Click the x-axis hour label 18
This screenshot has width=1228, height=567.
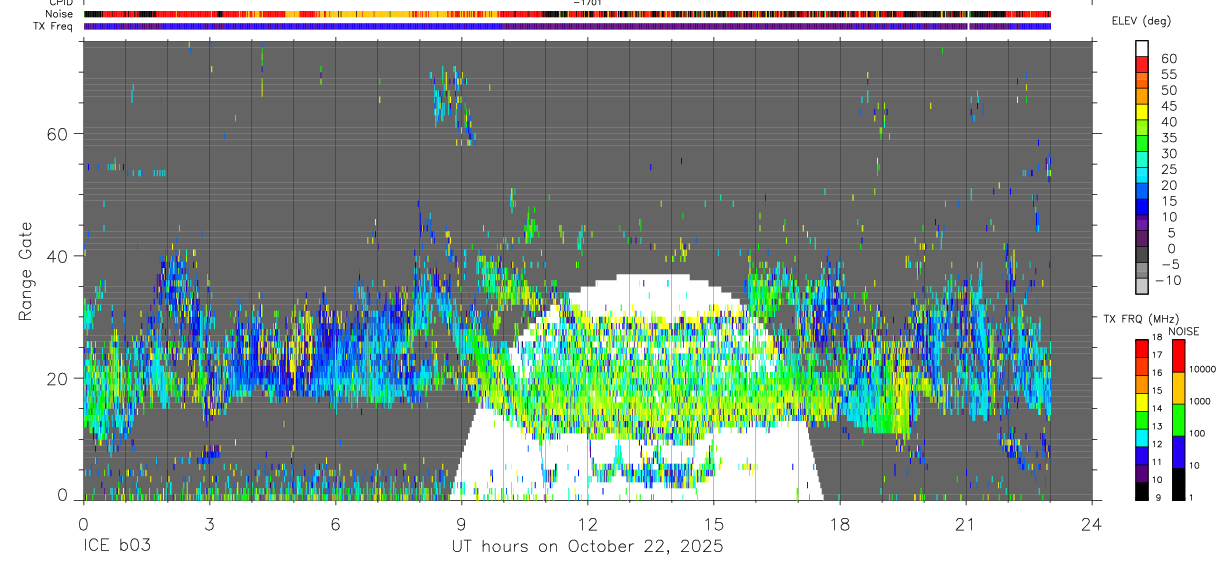tap(840, 523)
